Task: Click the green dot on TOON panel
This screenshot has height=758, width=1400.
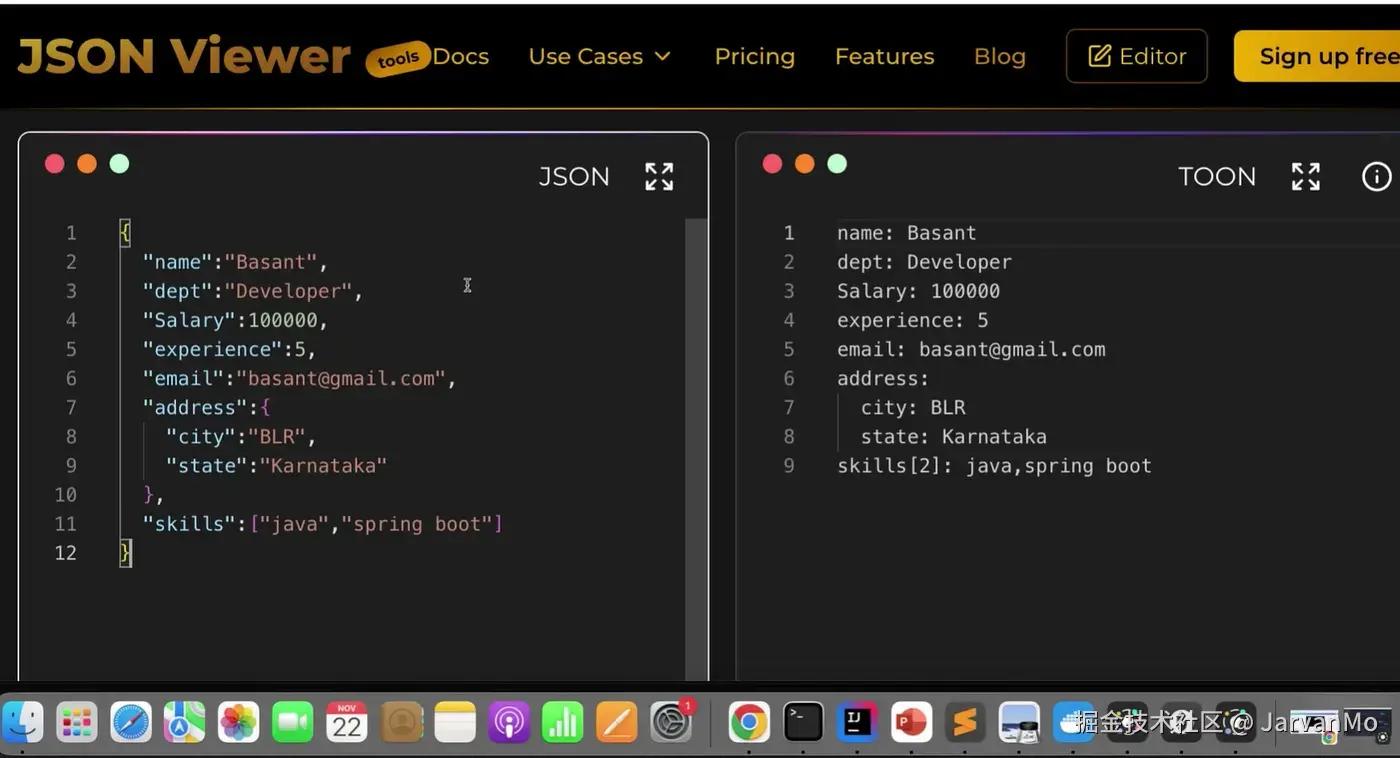Action: [837, 164]
